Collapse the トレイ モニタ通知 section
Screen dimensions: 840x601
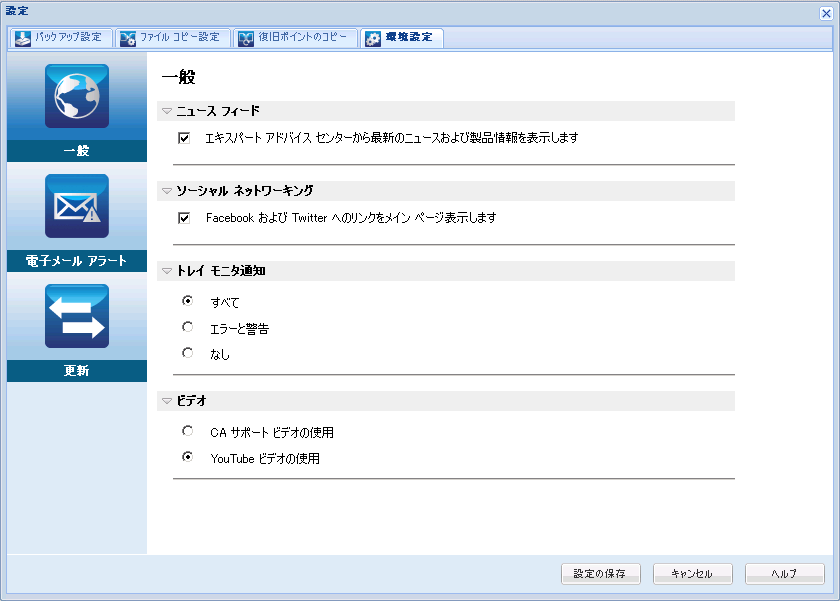coord(166,271)
